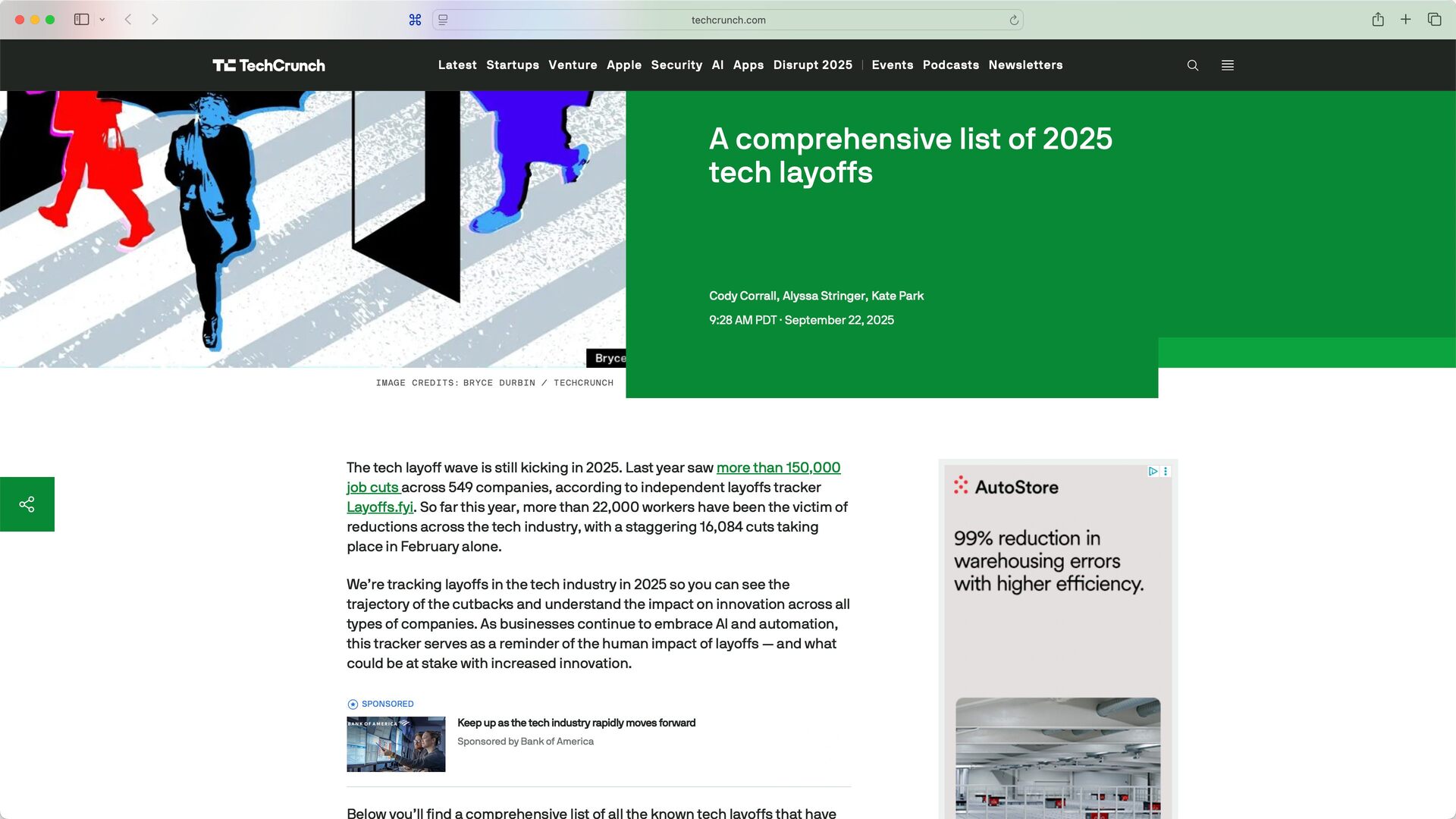Click the Safari sidebar toggle icon

tap(81, 20)
